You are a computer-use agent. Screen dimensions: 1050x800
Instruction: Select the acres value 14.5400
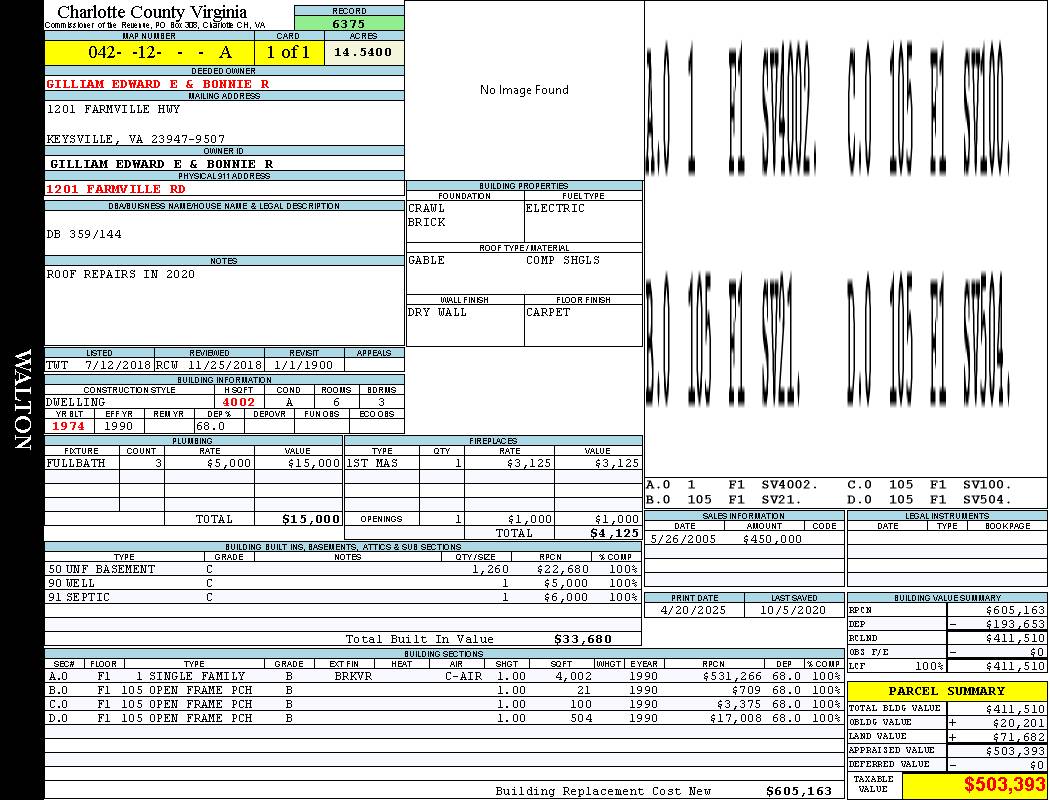[363, 52]
